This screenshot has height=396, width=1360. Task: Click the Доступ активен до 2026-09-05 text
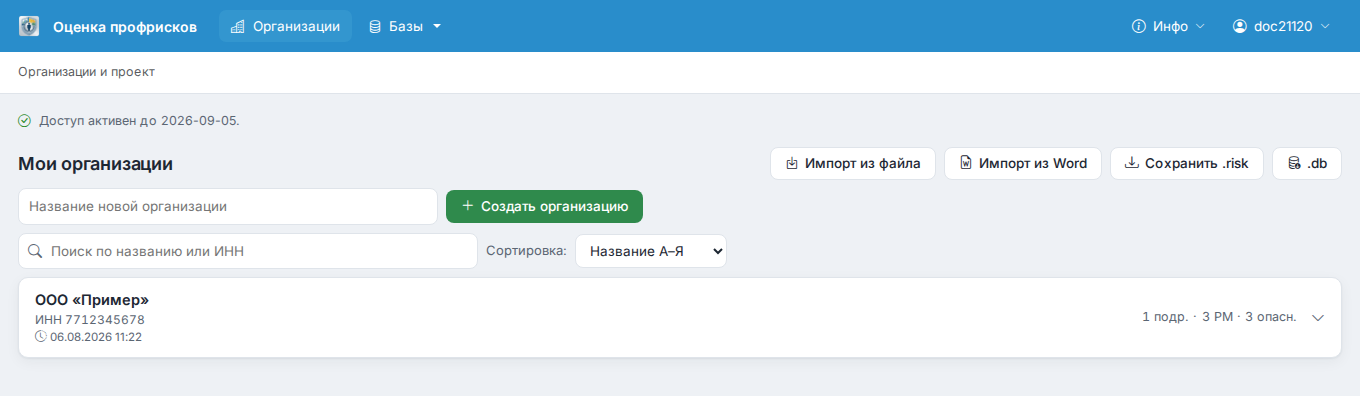click(139, 121)
